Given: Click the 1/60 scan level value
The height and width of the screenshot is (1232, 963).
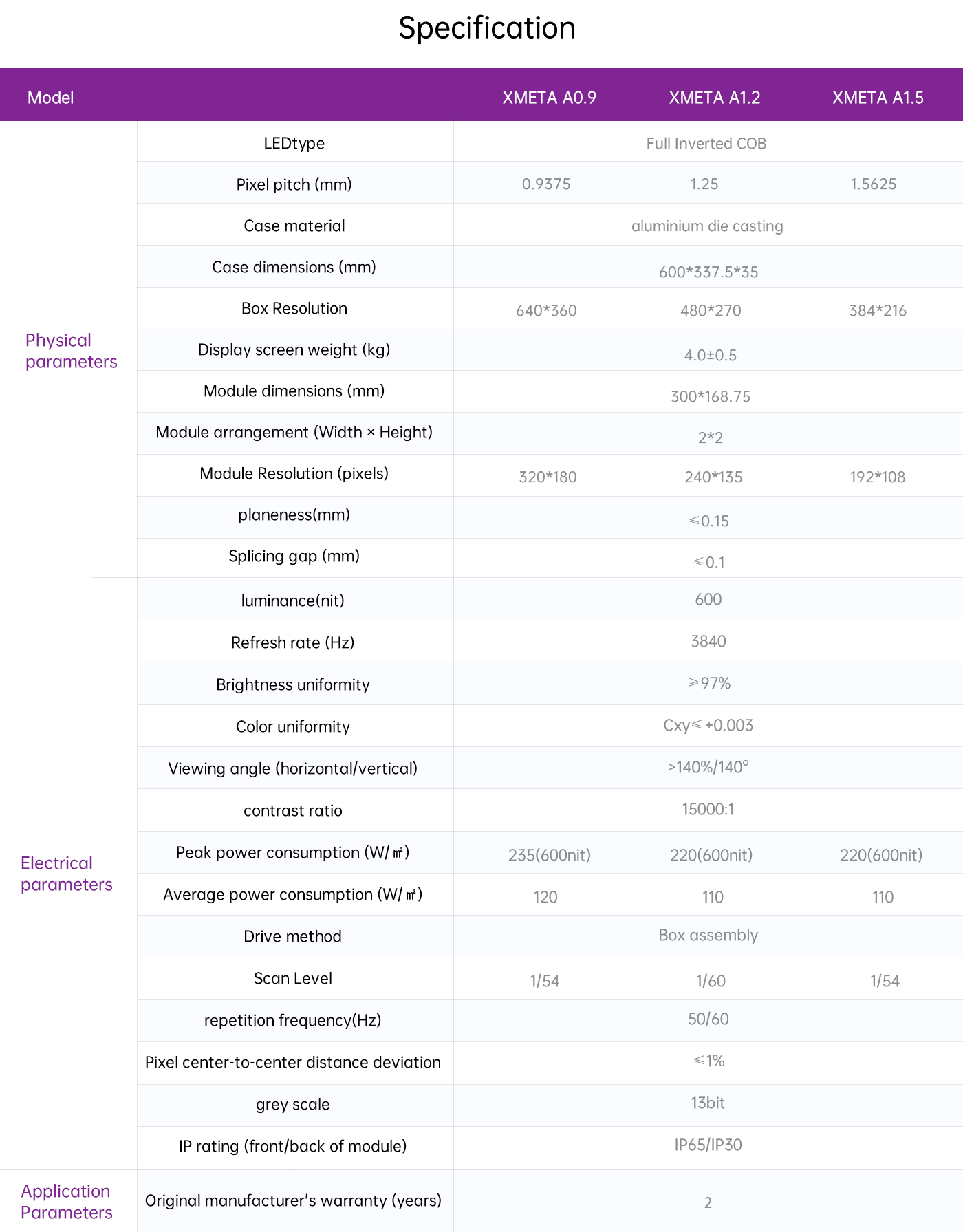Looking at the screenshot, I should [711, 981].
